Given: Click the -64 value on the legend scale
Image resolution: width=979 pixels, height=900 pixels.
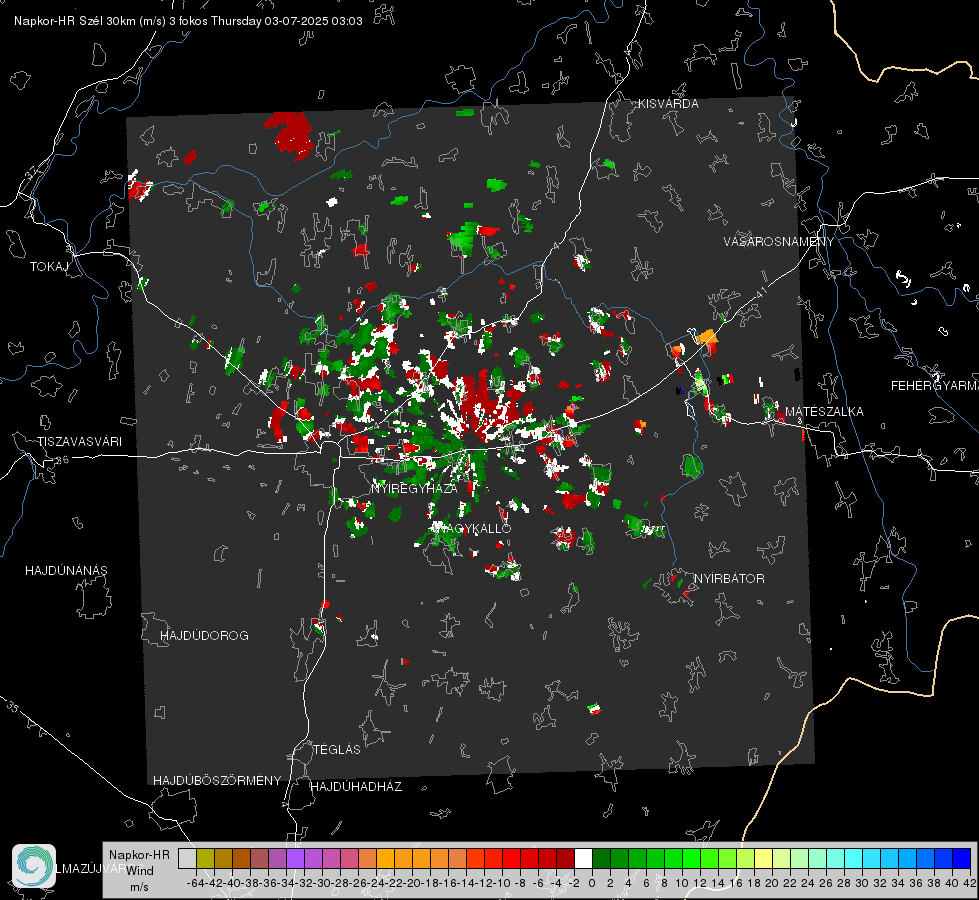Looking at the screenshot, I should tap(196, 883).
